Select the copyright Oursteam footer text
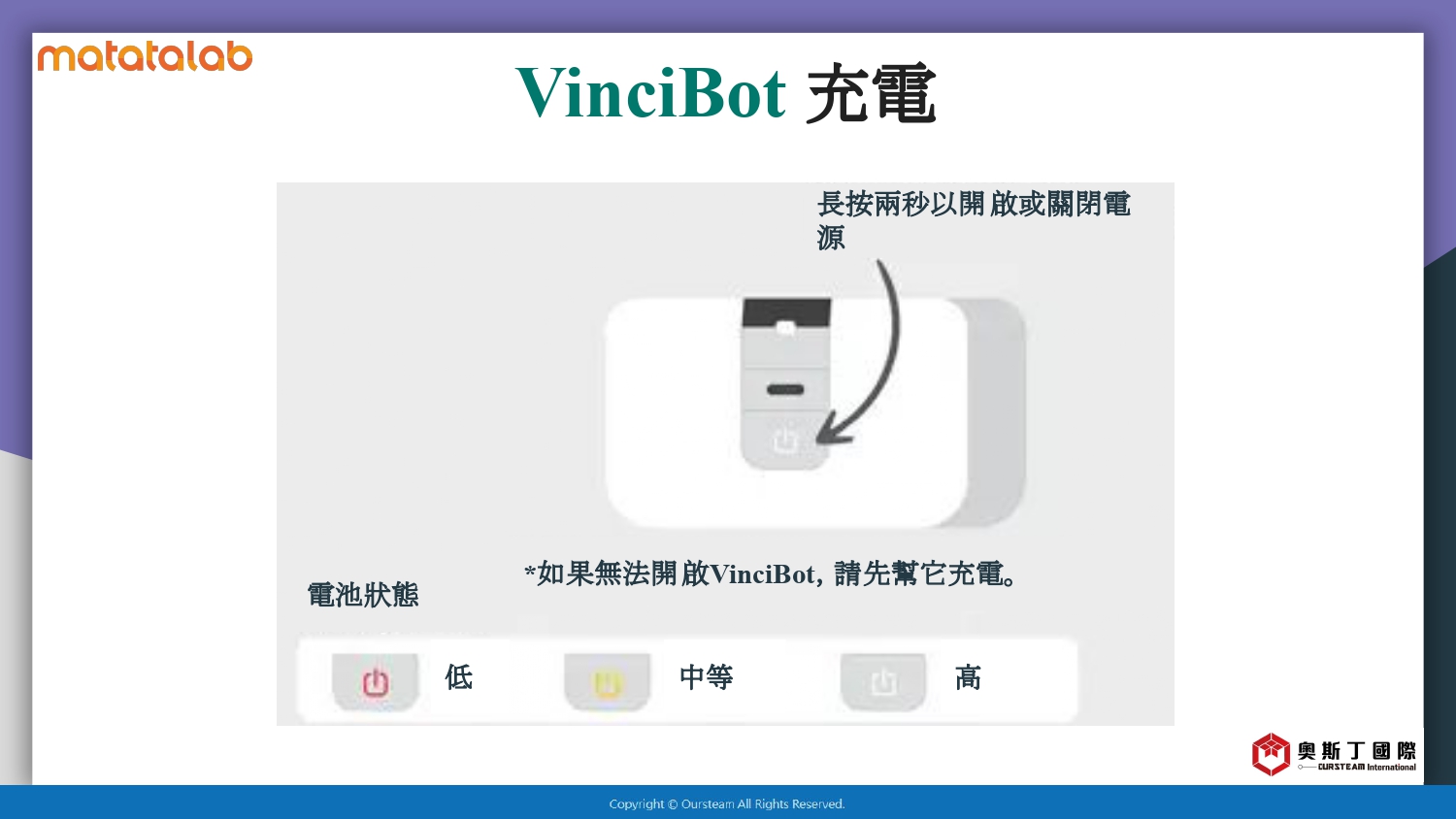Screen dimensions: 1456x819 [x=727, y=803]
